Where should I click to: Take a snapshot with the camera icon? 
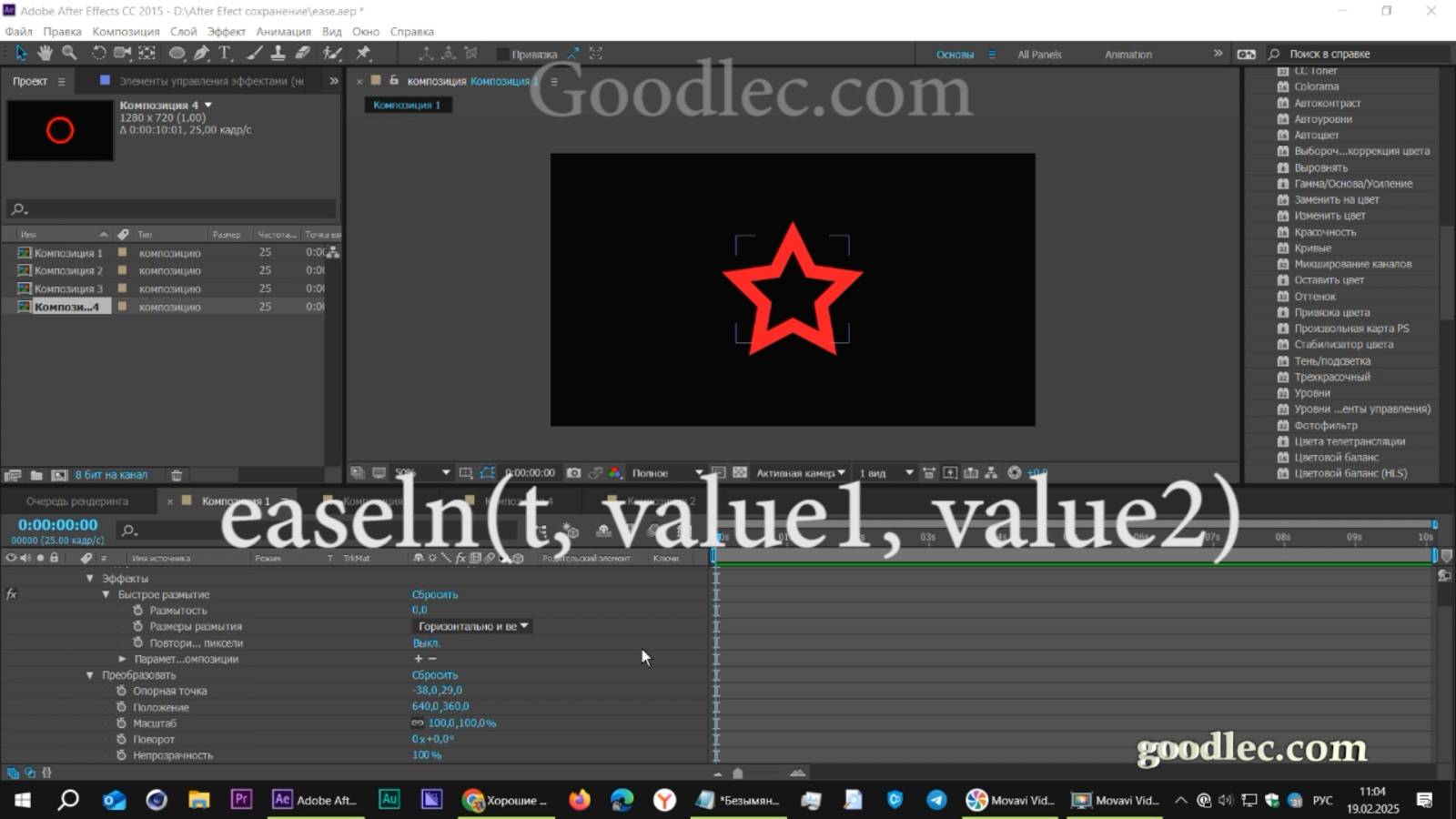click(573, 472)
